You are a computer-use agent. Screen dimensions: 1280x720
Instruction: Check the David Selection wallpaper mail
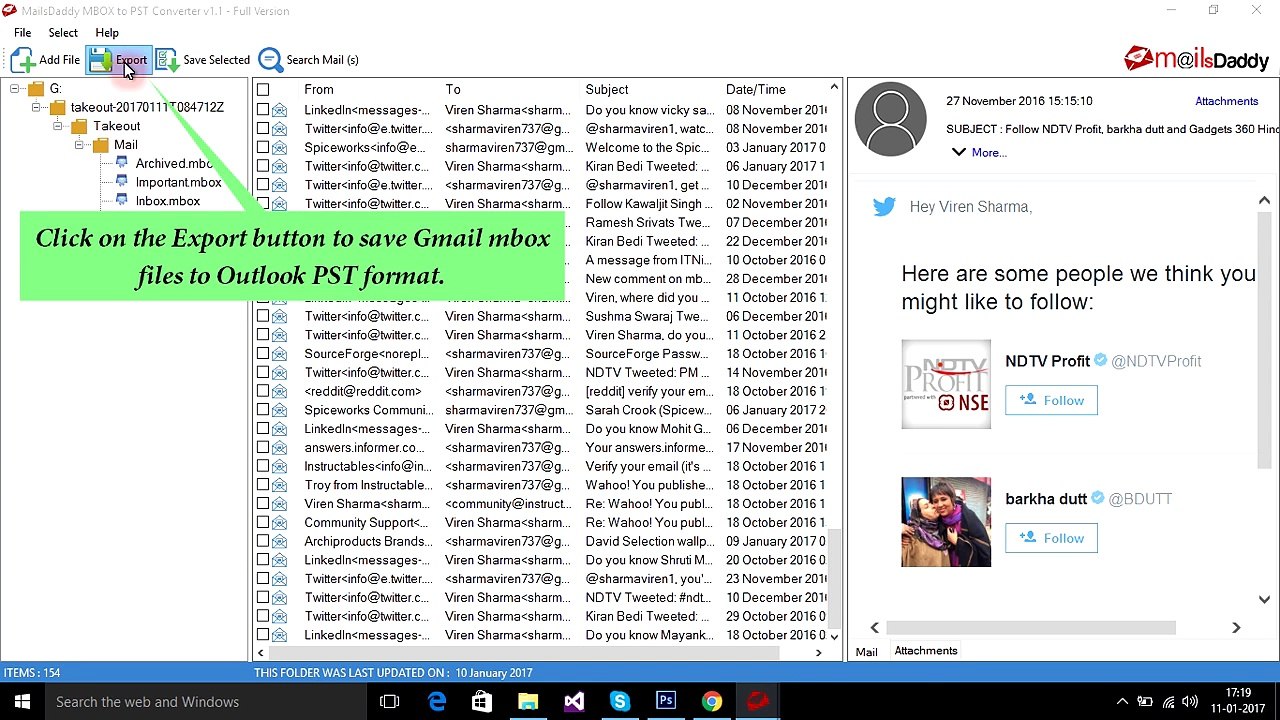pyautogui.click(x=263, y=541)
